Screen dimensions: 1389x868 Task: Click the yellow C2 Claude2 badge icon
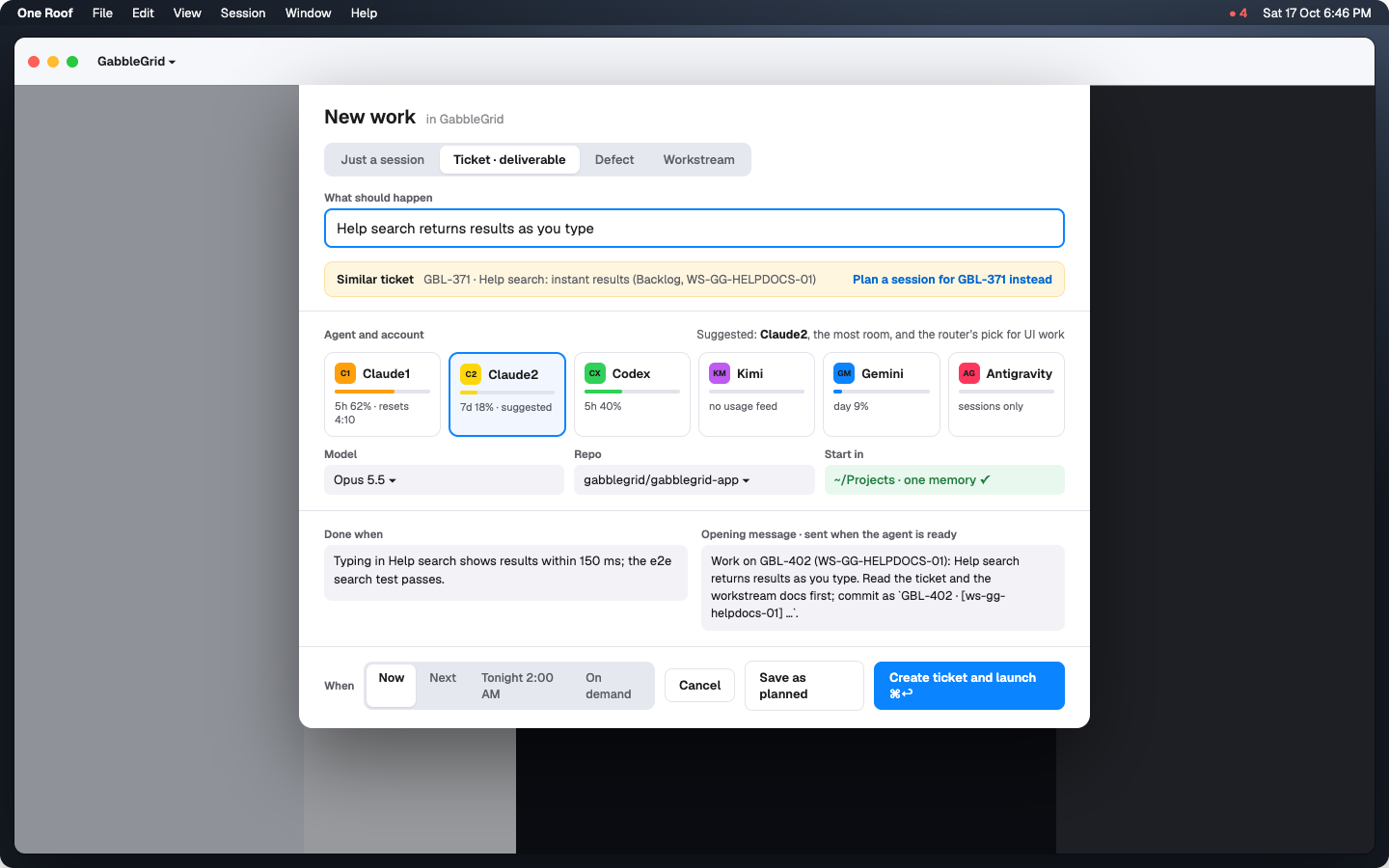[x=471, y=374]
